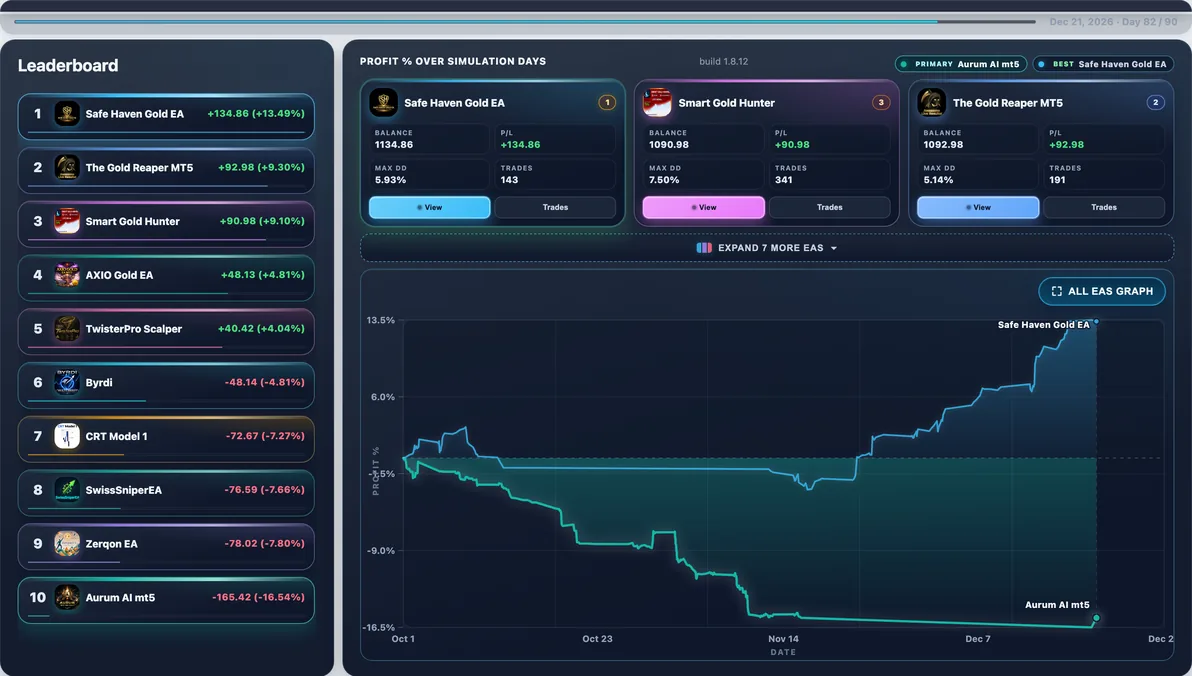Viewport: 1192px width, 676px height.
Task: Select Safe Haven Gold EA leaderboard row
Action: 166,116
